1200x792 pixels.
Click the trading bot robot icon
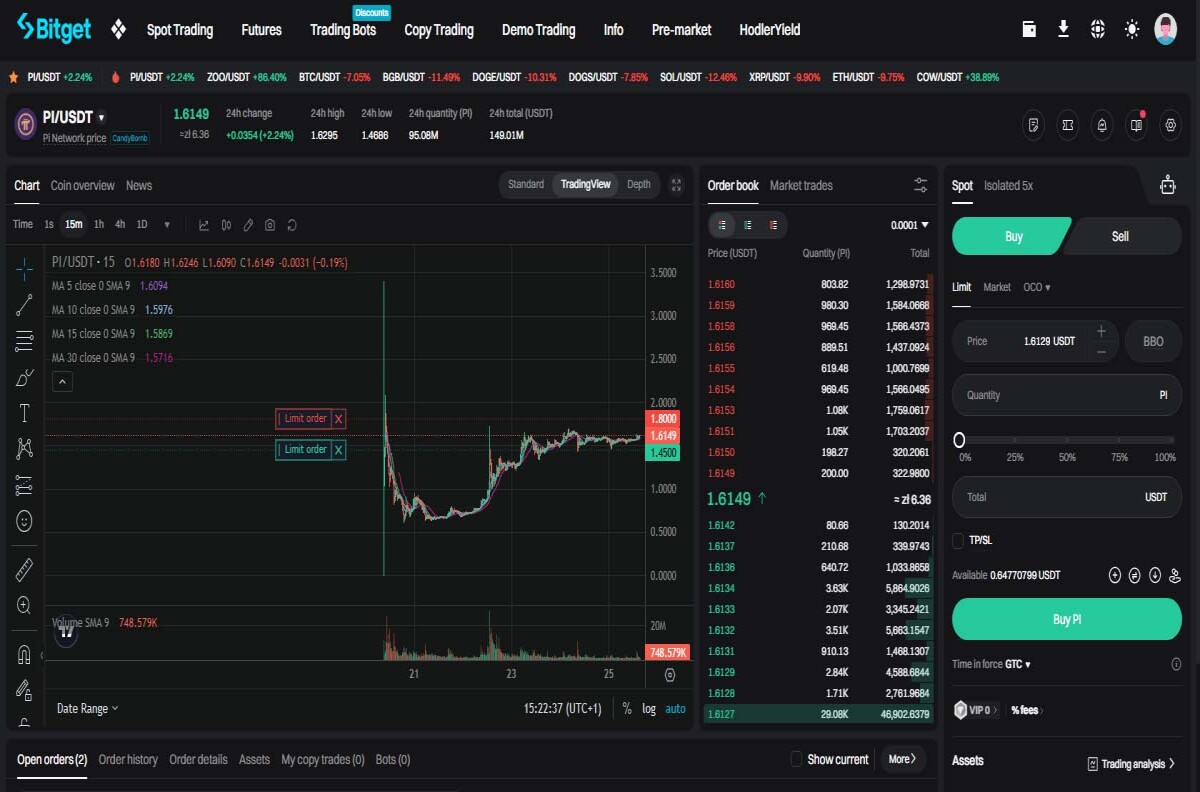1167,185
